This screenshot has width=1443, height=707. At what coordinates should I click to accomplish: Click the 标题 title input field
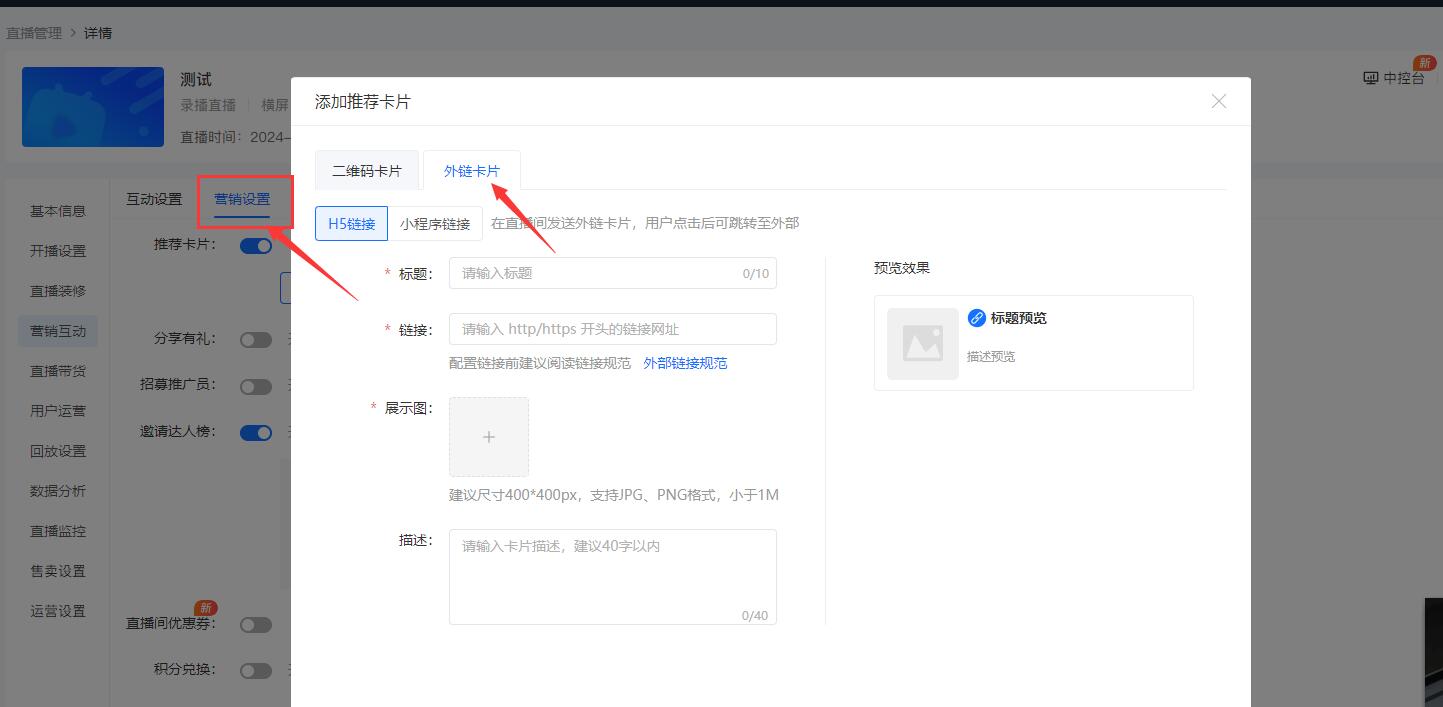click(612, 272)
